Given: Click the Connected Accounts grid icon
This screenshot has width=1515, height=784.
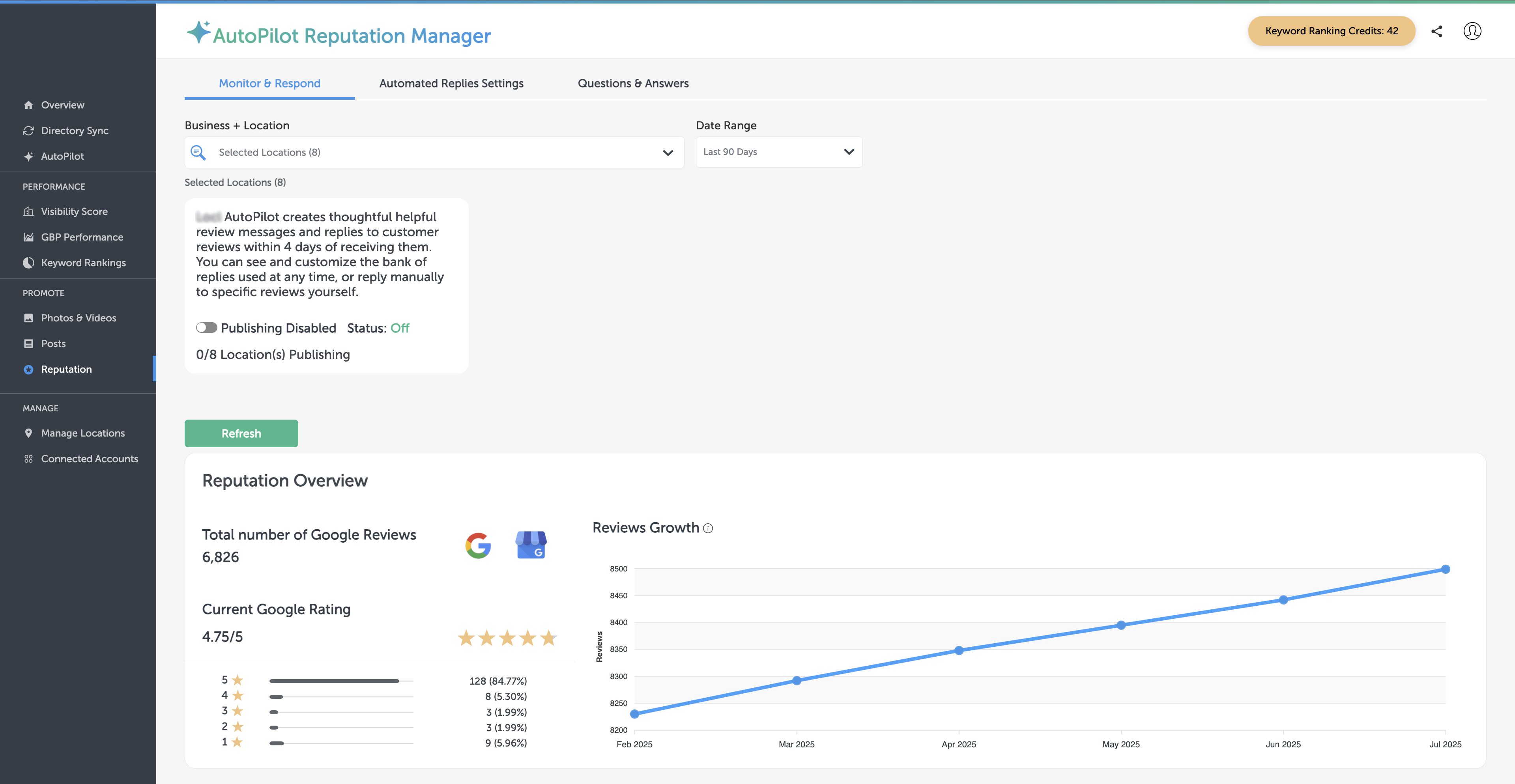Looking at the screenshot, I should click(x=28, y=459).
